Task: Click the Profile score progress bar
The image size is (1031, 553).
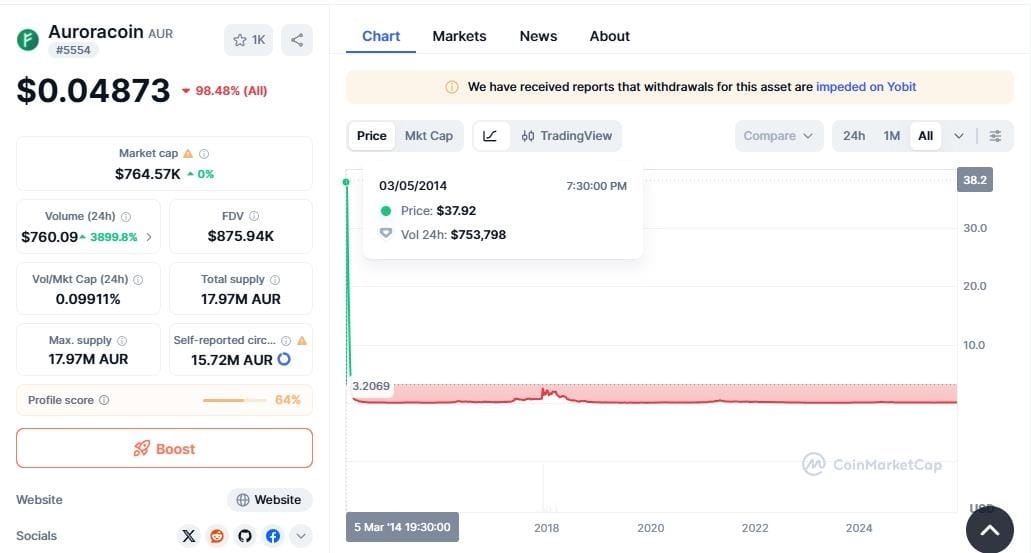Action: (235, 400)
